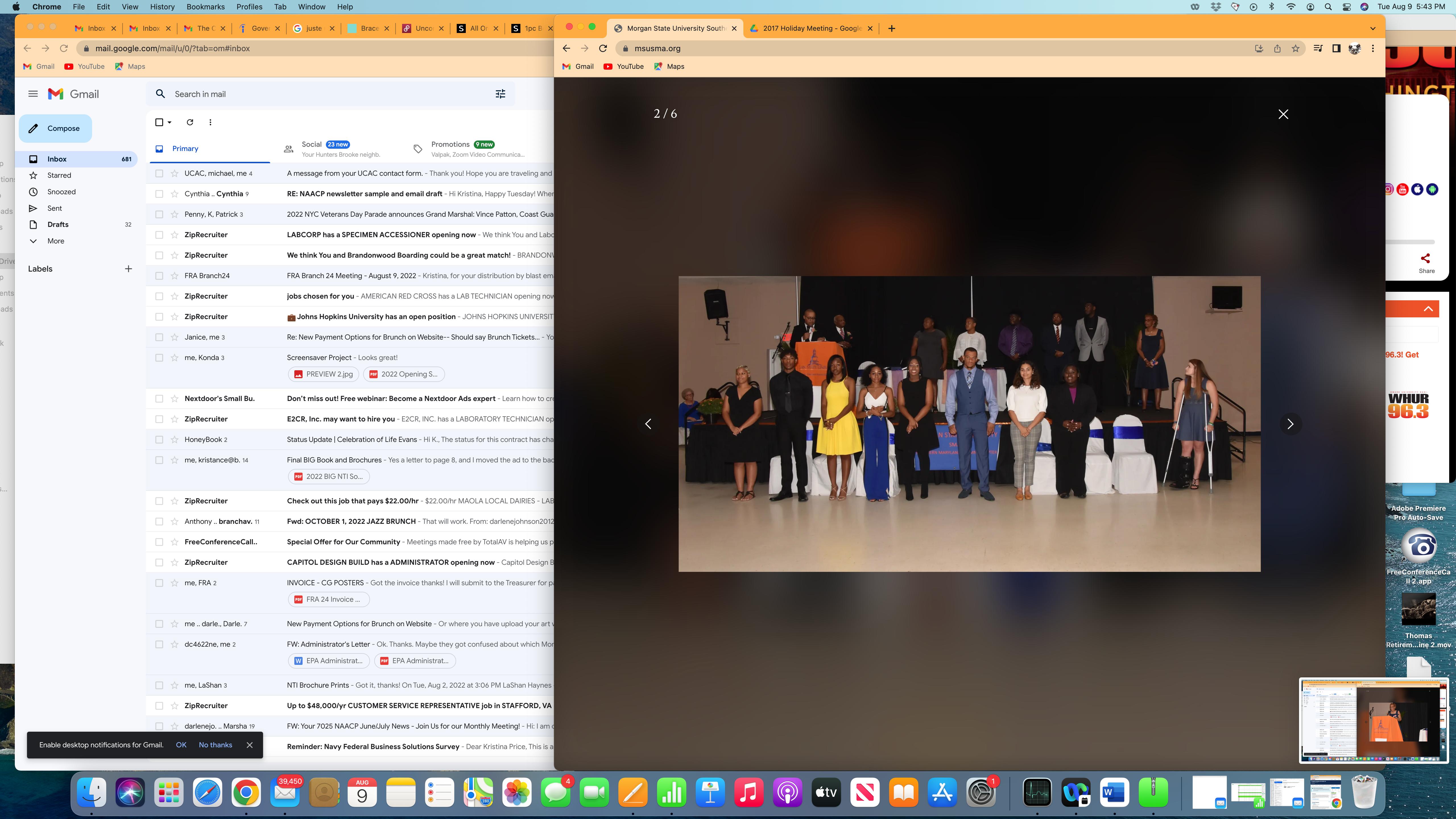This screenshot has height=819, width=1456.
Task: Go to previous gallery image arrow
Action: click(x=648, y=424)
